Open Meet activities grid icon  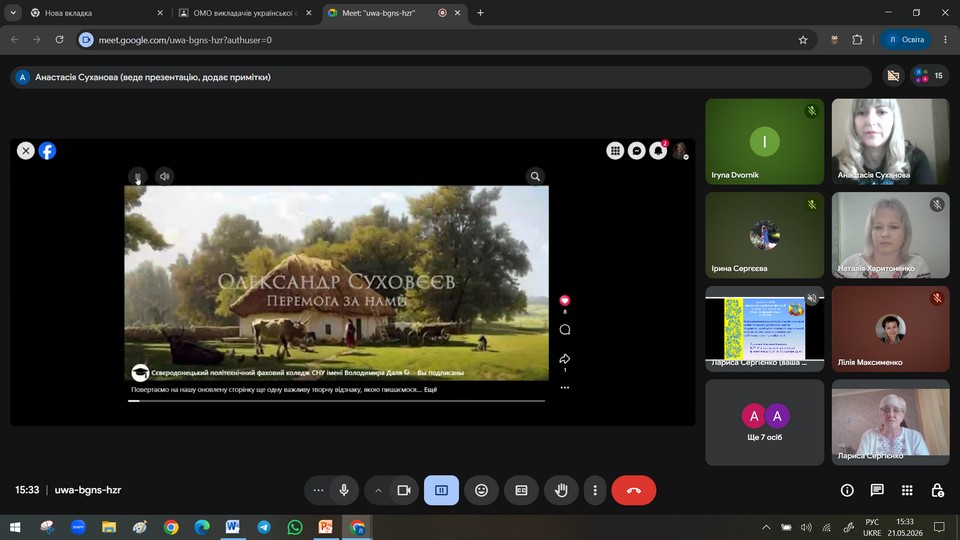[x=907, y=490]
